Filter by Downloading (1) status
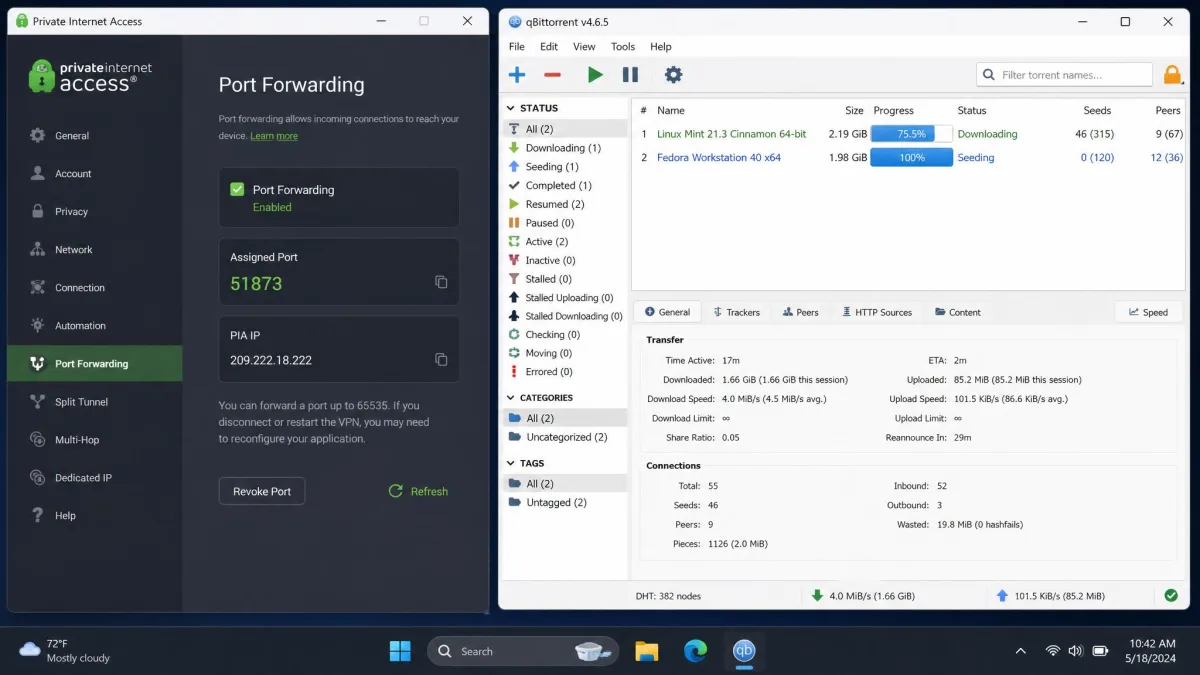This screenshot has width=1200, height=675. [x=565, y=148]
